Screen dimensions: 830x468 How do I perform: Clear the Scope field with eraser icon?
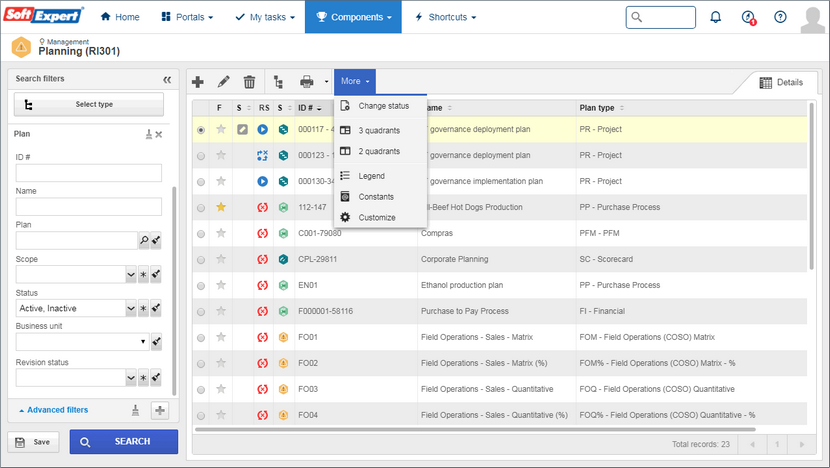(156, 275)
